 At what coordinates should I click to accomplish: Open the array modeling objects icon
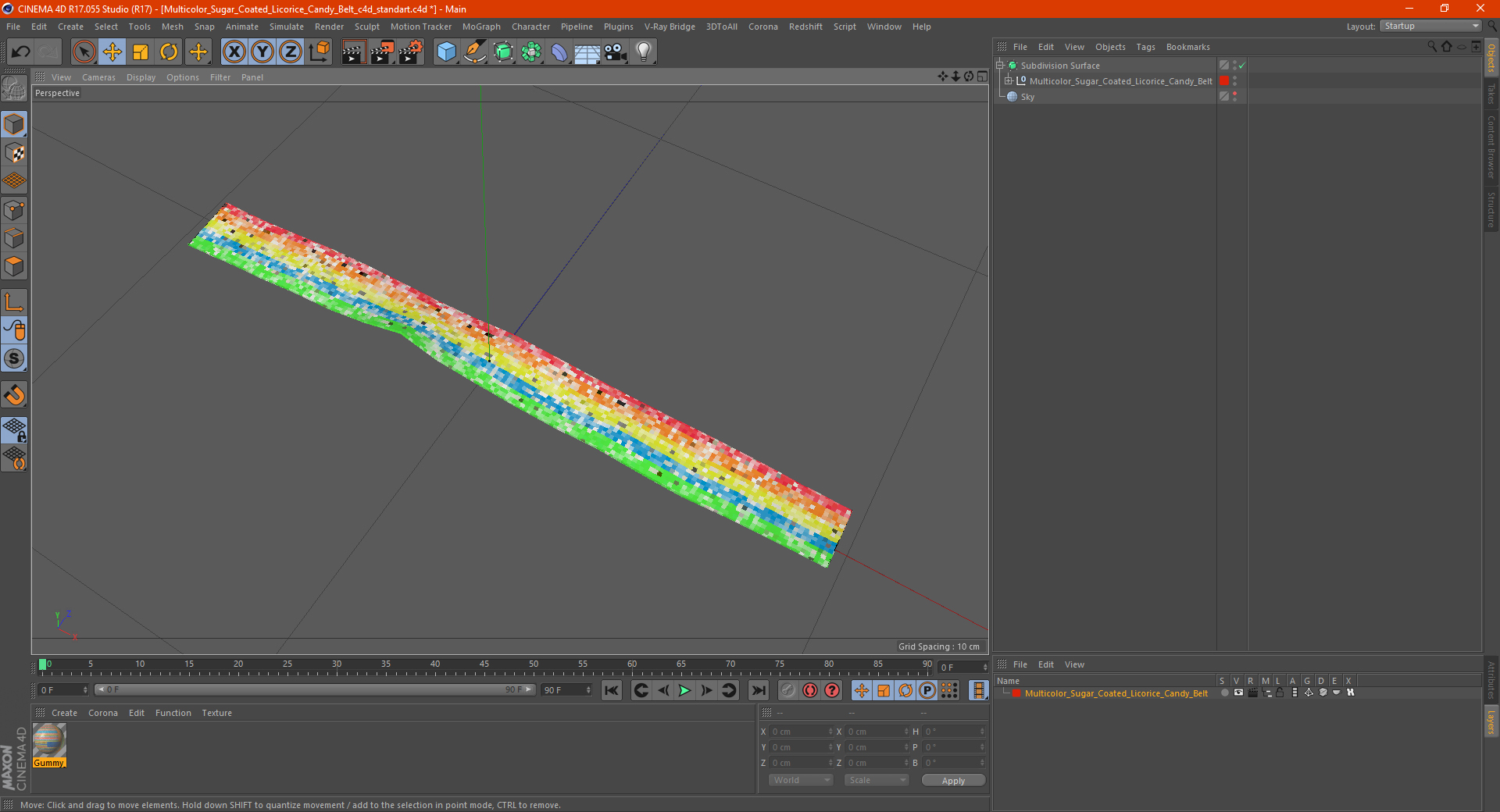(531, 52)
